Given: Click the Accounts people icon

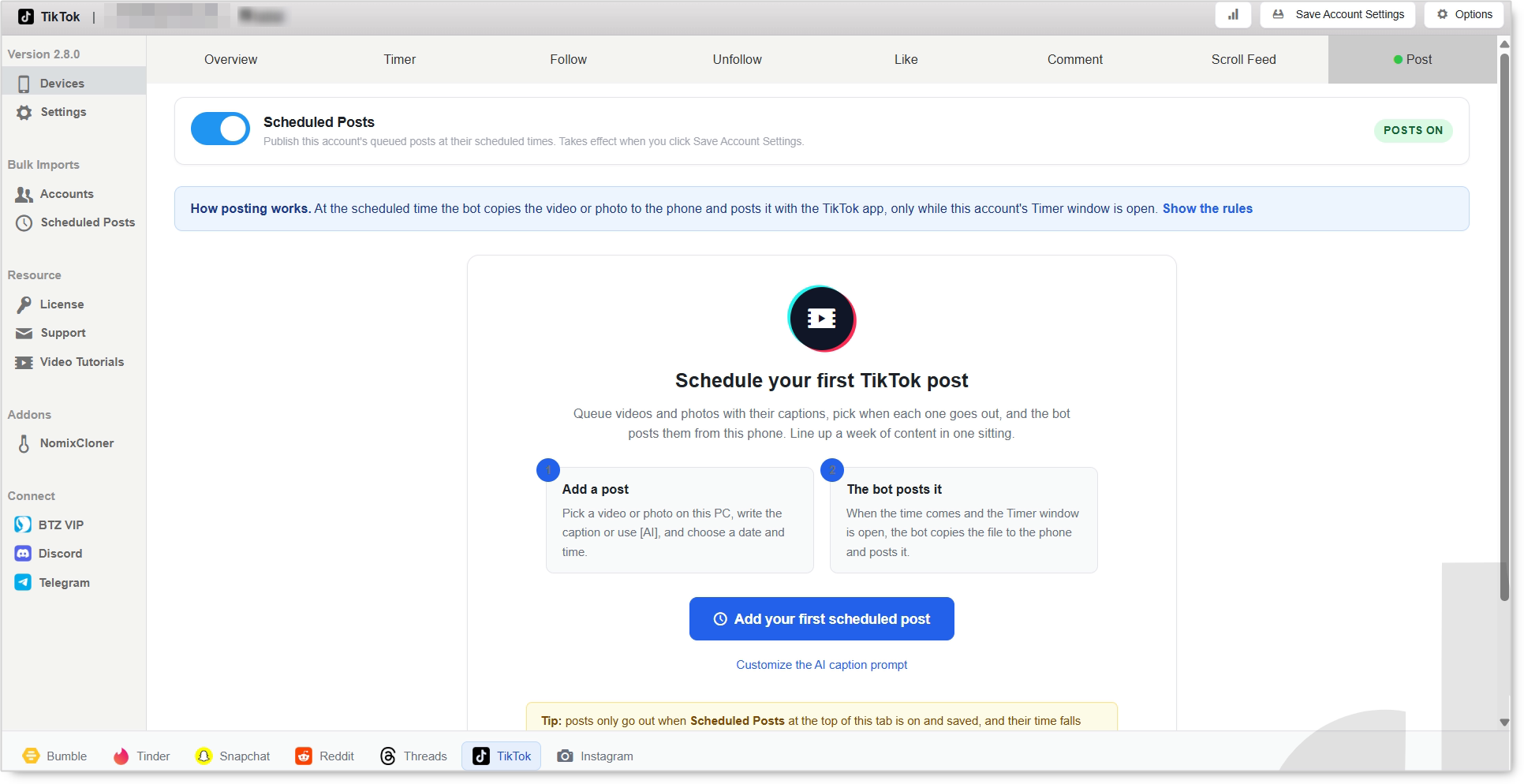Looking at the screenshot, I should coord(24,194).
